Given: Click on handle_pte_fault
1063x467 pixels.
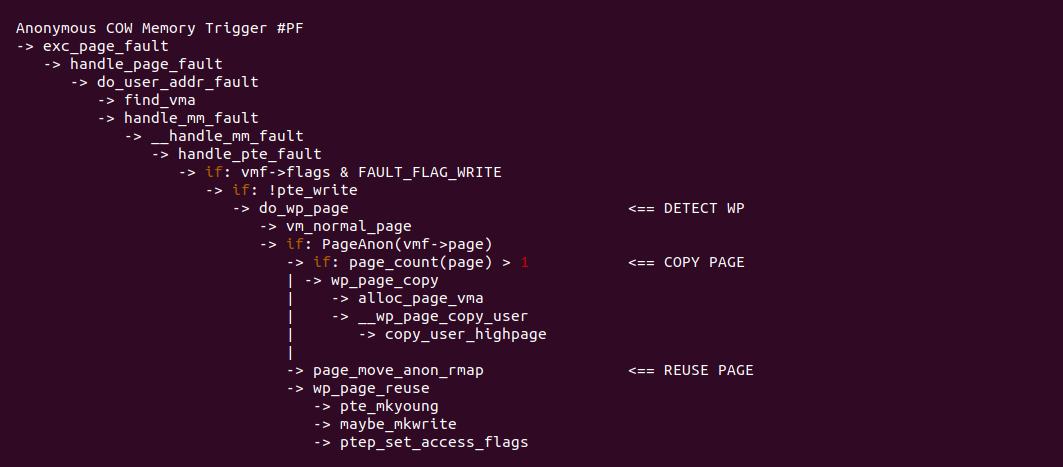Looking at the screenshot, I should tap(249, 154).
